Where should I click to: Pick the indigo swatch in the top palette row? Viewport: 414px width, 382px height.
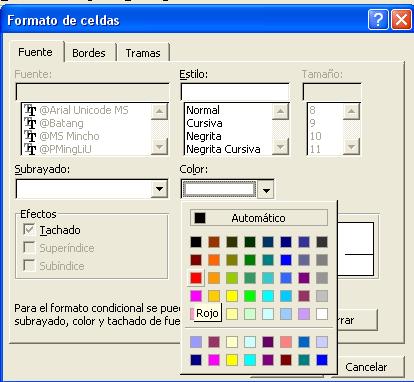(304, 242)
